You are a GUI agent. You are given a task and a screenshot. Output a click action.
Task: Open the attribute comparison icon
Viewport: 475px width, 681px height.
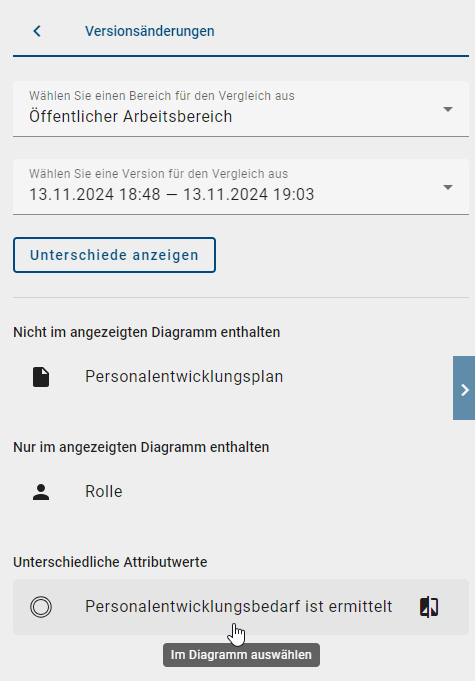[x=429, y=607]
